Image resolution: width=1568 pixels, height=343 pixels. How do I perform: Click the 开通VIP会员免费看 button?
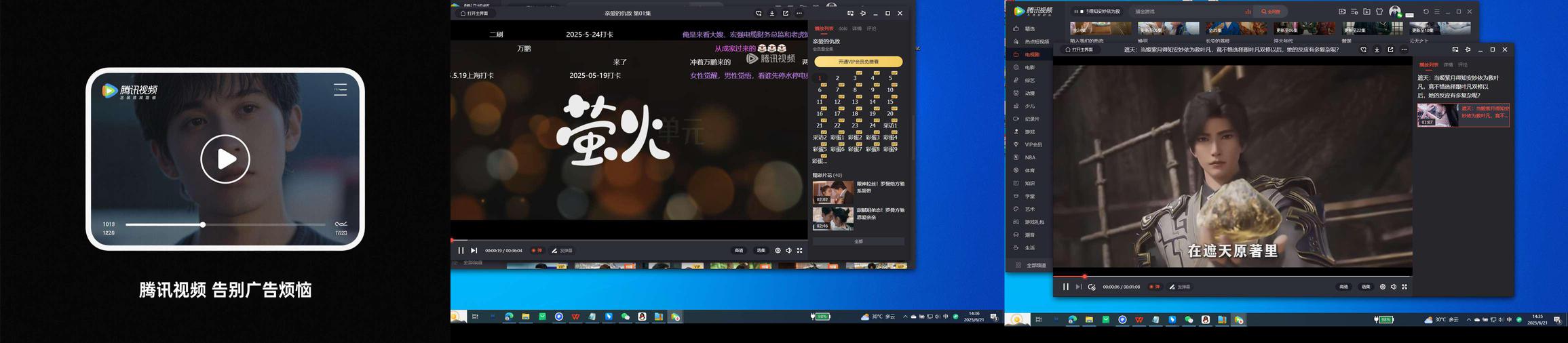[x=858, y=62]
